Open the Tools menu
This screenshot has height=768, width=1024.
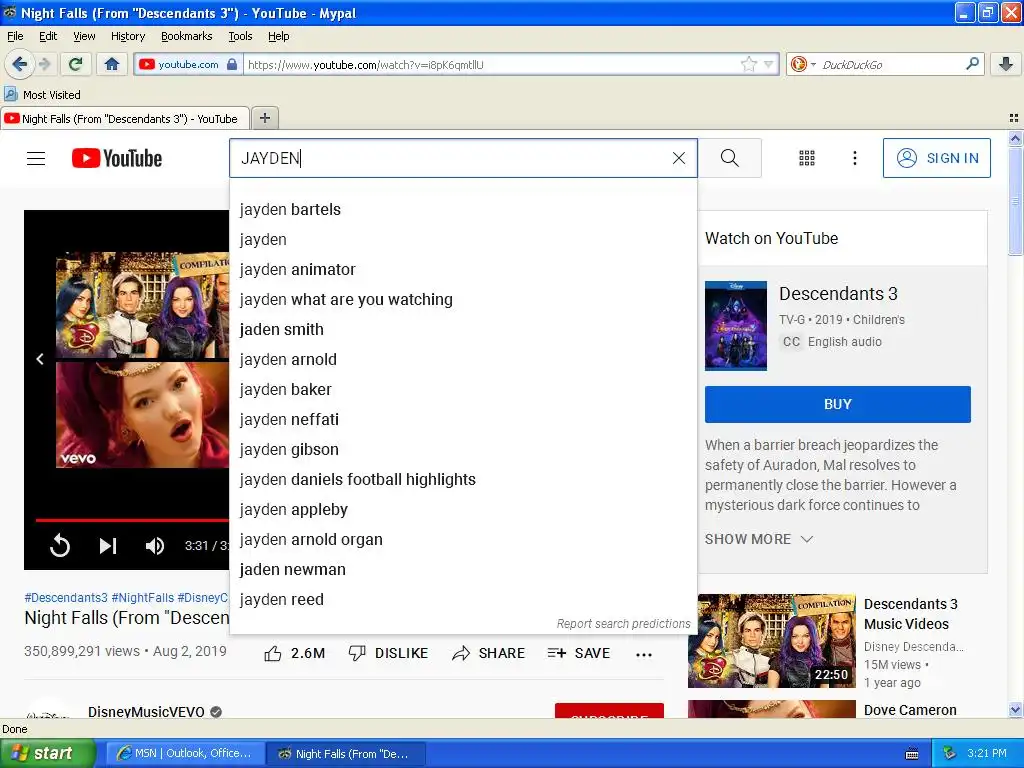pyautogui.click(x=240, y=36)
